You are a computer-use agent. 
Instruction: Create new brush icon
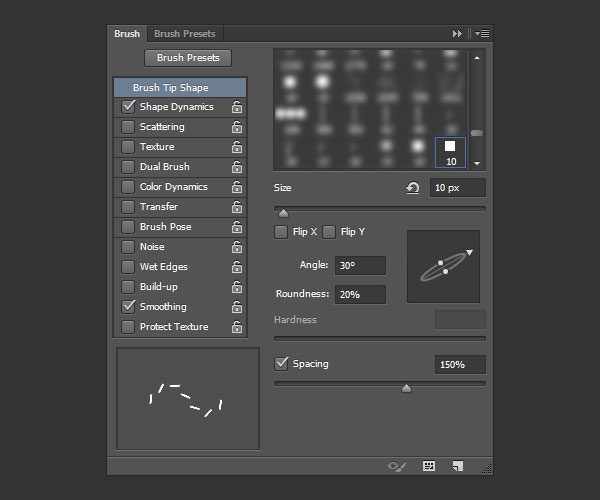[x=458, y=466]
